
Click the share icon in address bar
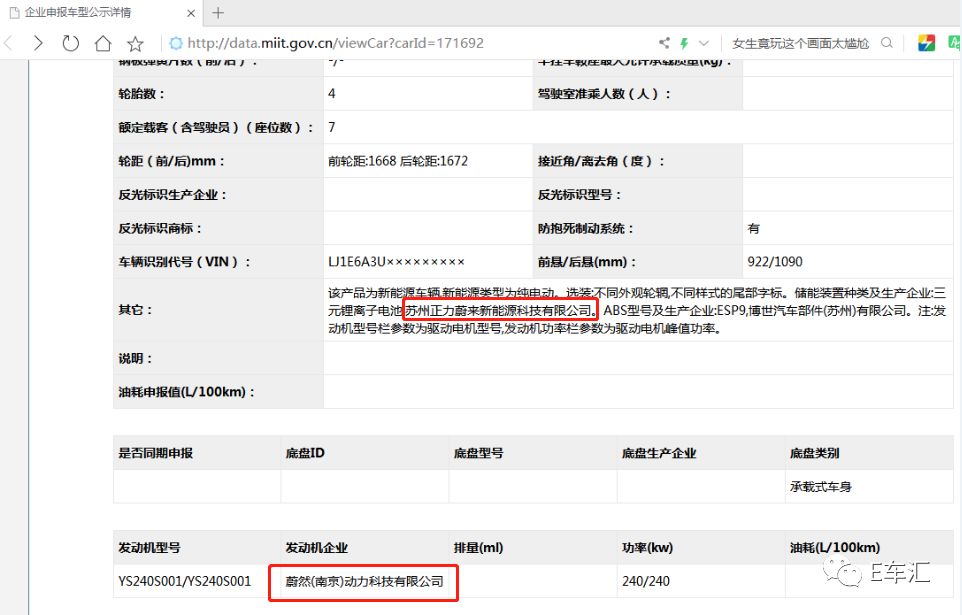click(x=664, y=43)
